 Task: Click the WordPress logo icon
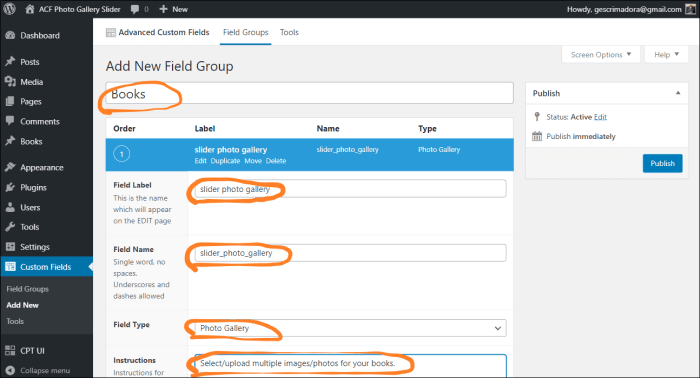[9, 9]
